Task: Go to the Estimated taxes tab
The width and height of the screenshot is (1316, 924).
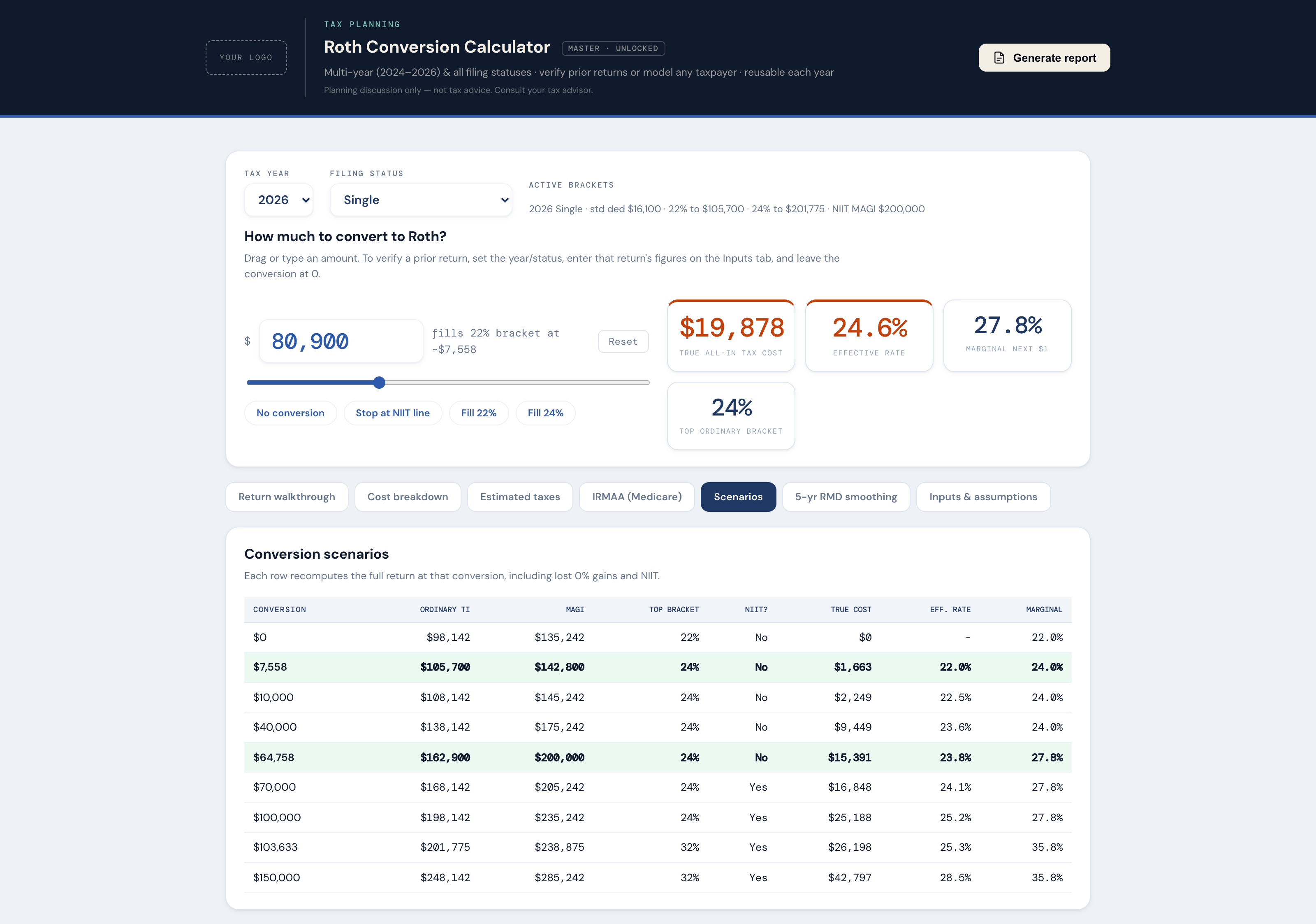Action: 520,497
